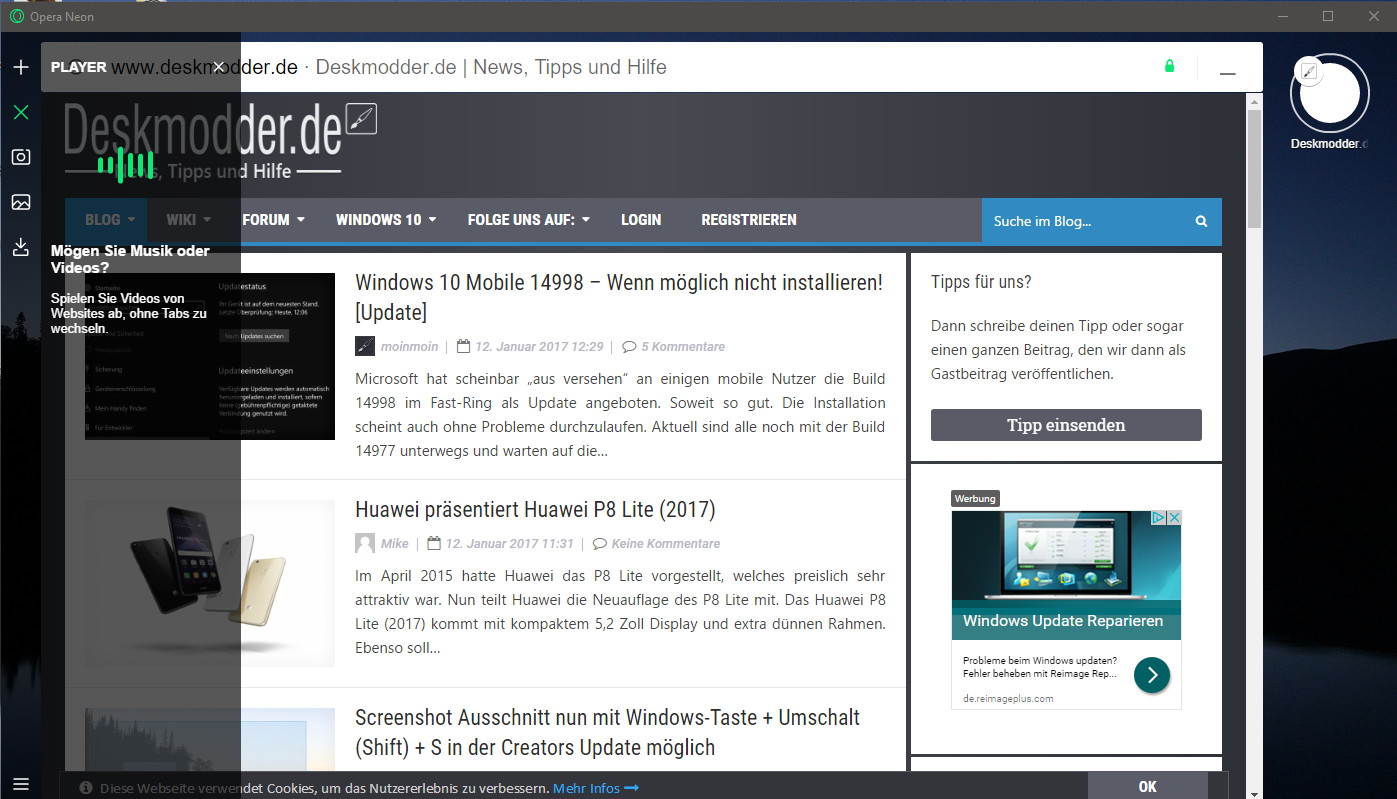1397x799 pixels.
Task: Open Huawei P8 Lite phones thumbnail
Action: tap(210, 583)
